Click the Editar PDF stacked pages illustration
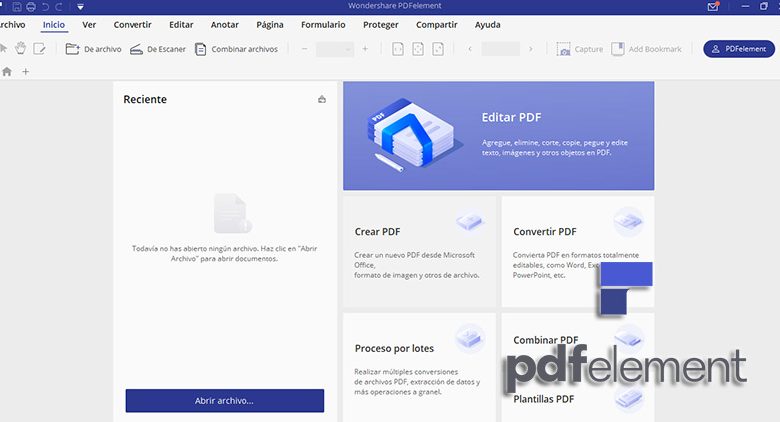Screen dimensions: 780x422 click(413, 134)
